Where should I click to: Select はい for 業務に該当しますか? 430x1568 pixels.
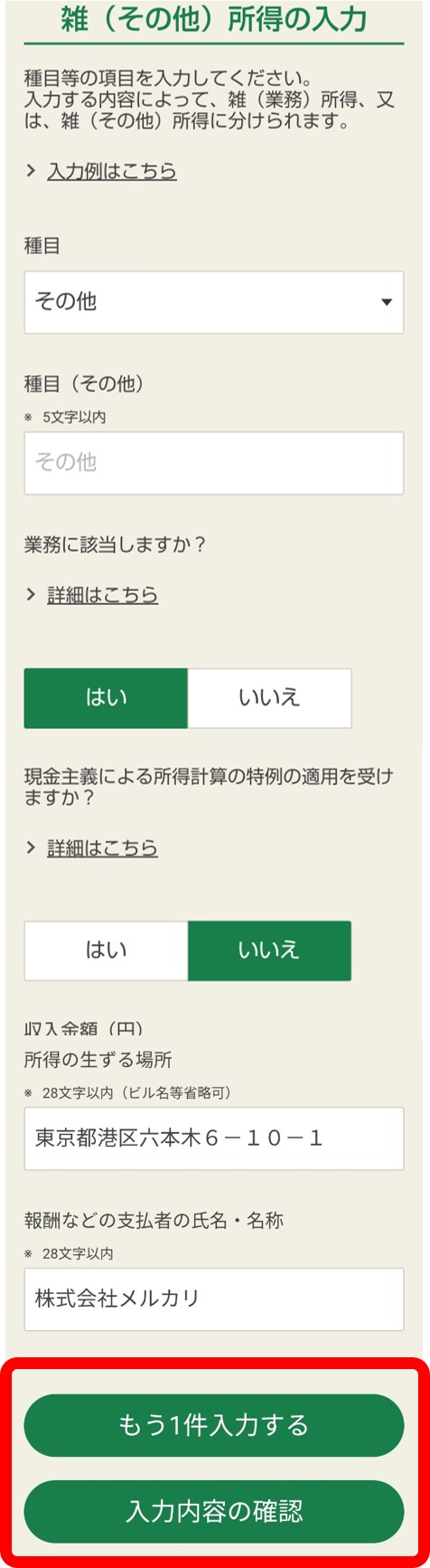click(x=106, y=698)
